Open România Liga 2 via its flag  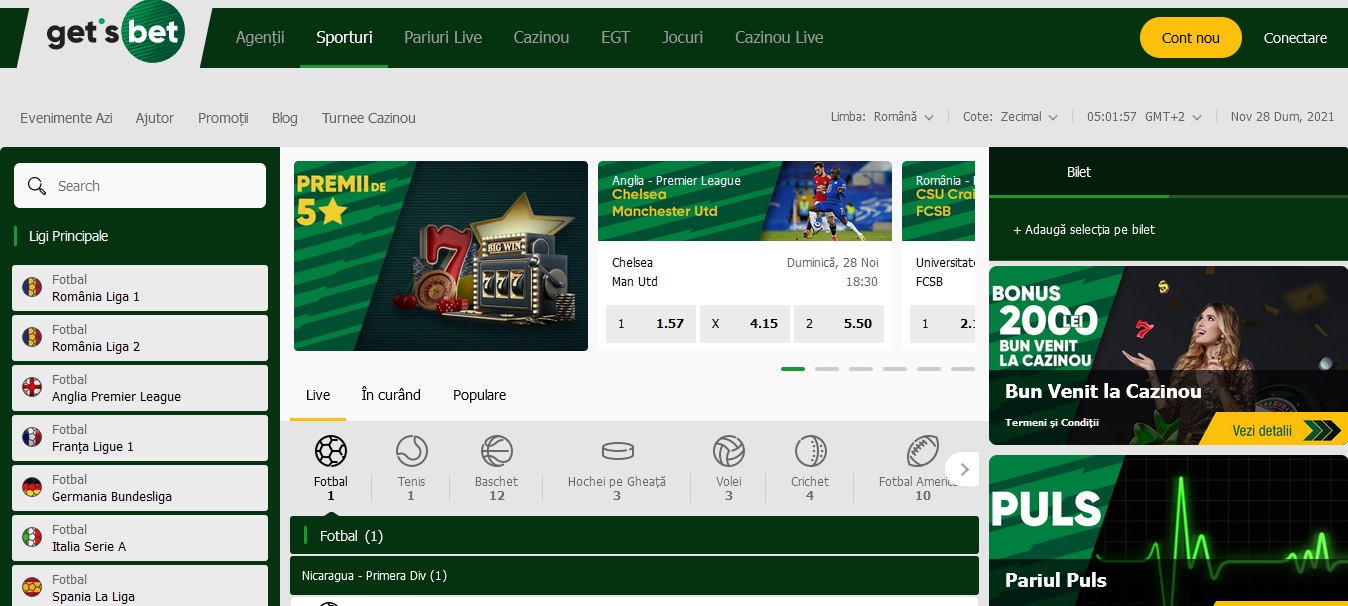(x=32, y=338)
